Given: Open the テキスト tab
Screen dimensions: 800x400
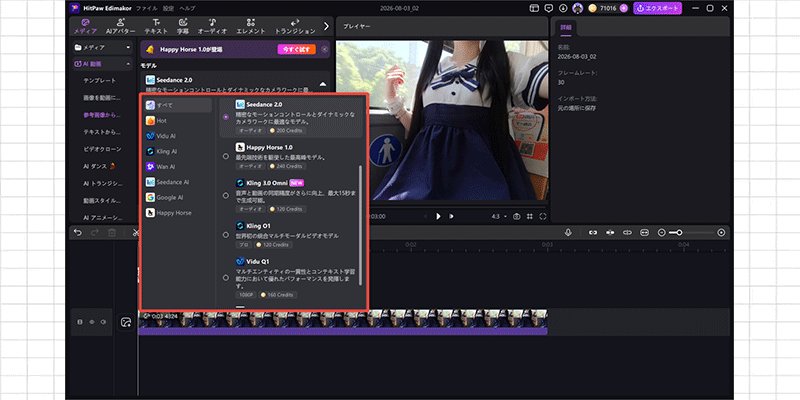Looking at the screenshot, I should pyautogui.click(x=156, y=27).
